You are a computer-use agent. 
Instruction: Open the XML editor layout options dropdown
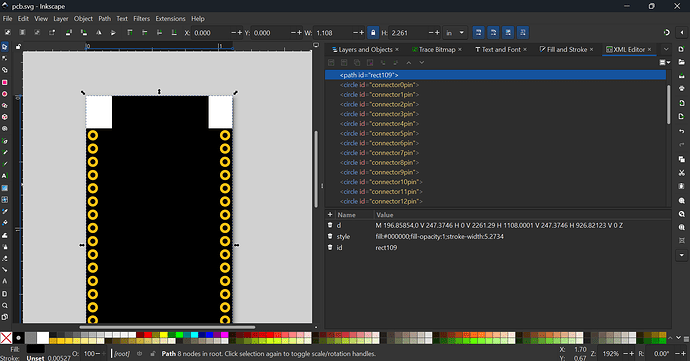click(664, 63)
